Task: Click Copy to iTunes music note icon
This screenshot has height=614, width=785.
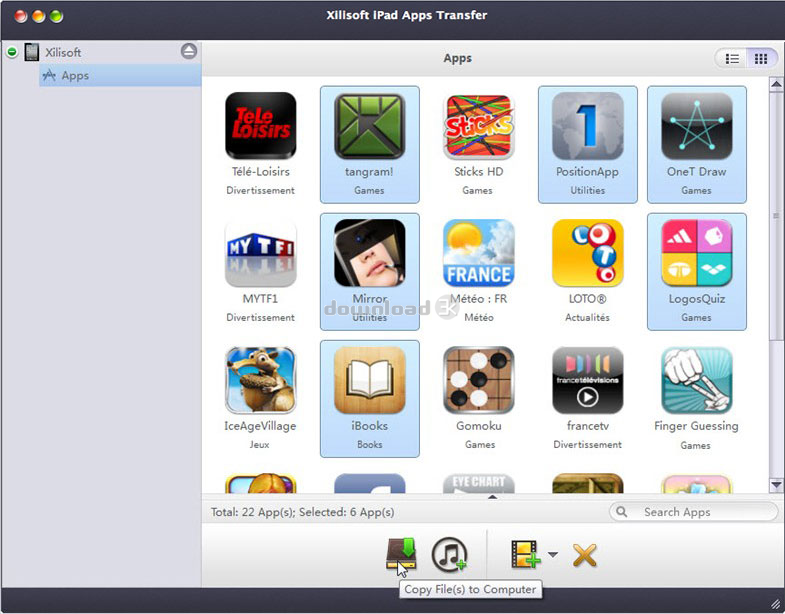Action: pyautogui.click(x=449, y=553)
